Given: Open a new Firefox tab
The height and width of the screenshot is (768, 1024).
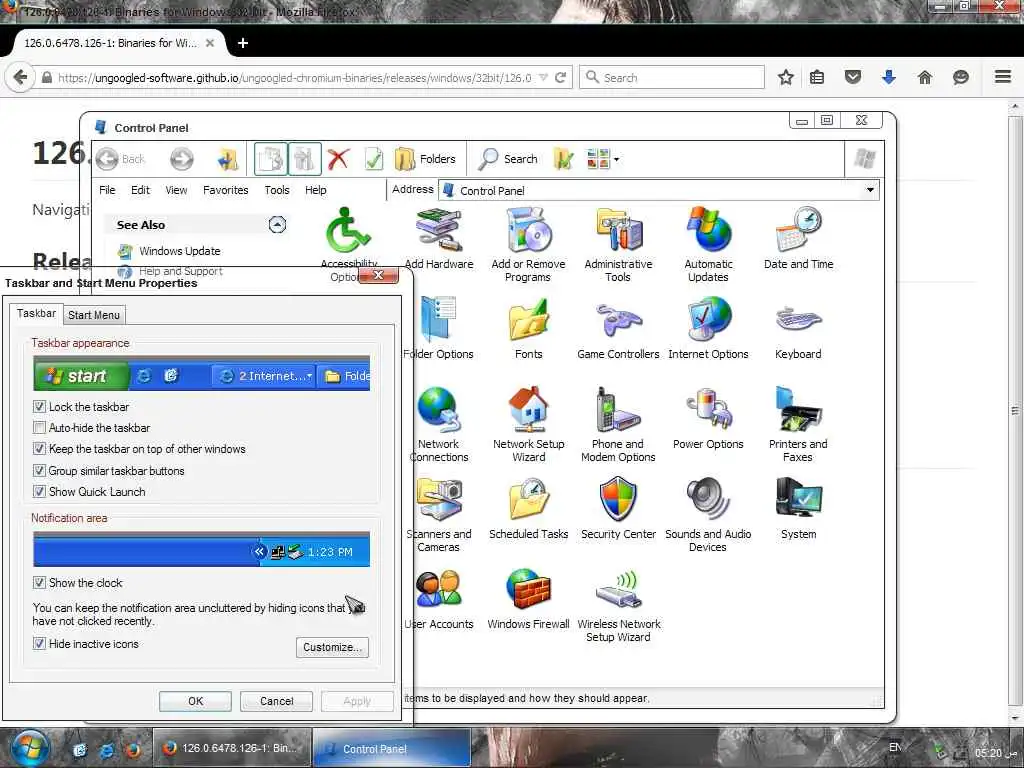Looking at the screenshot, I should click(x=243, y=43).
